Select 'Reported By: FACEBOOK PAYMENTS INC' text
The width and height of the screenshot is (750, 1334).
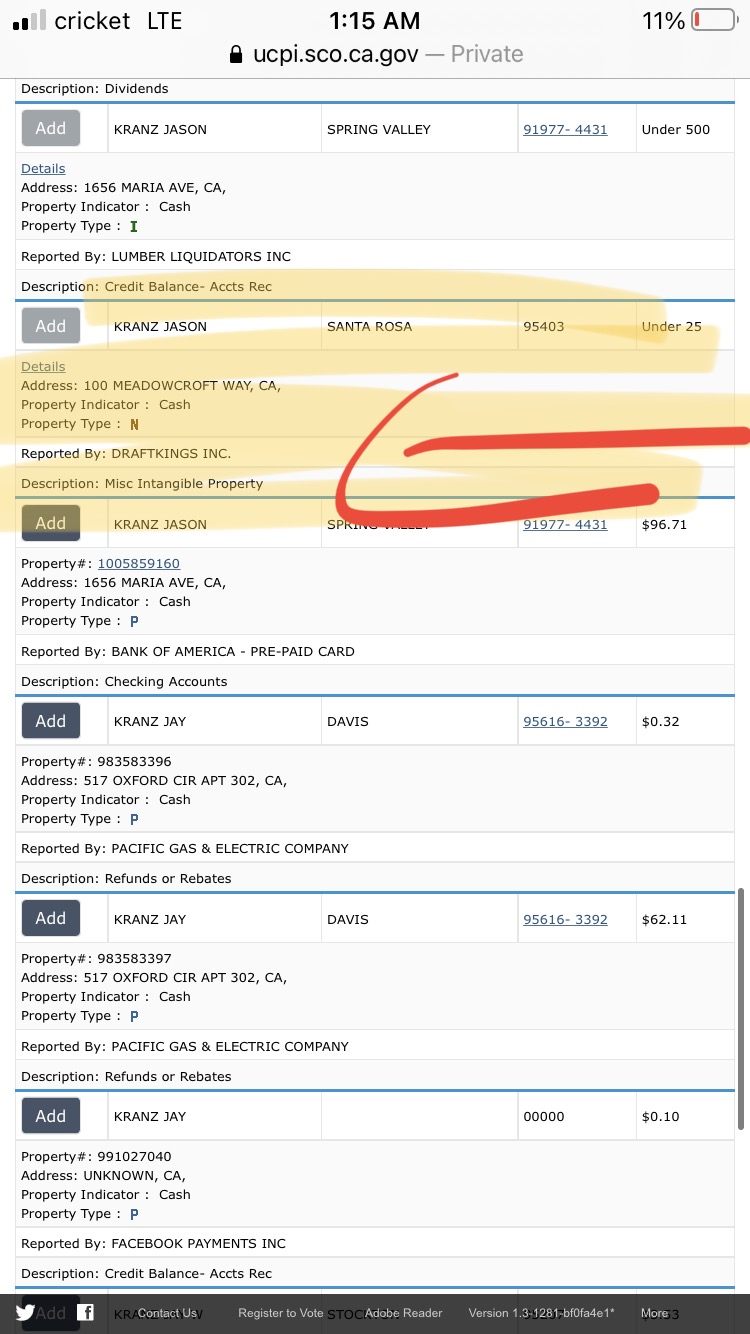[153, 1243]
